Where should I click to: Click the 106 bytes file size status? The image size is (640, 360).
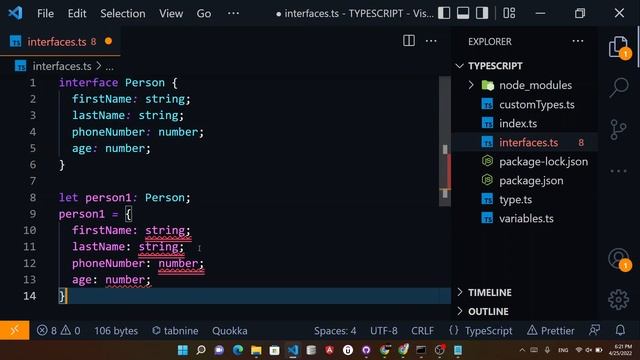pyautogui.click(x=116, y=331)
